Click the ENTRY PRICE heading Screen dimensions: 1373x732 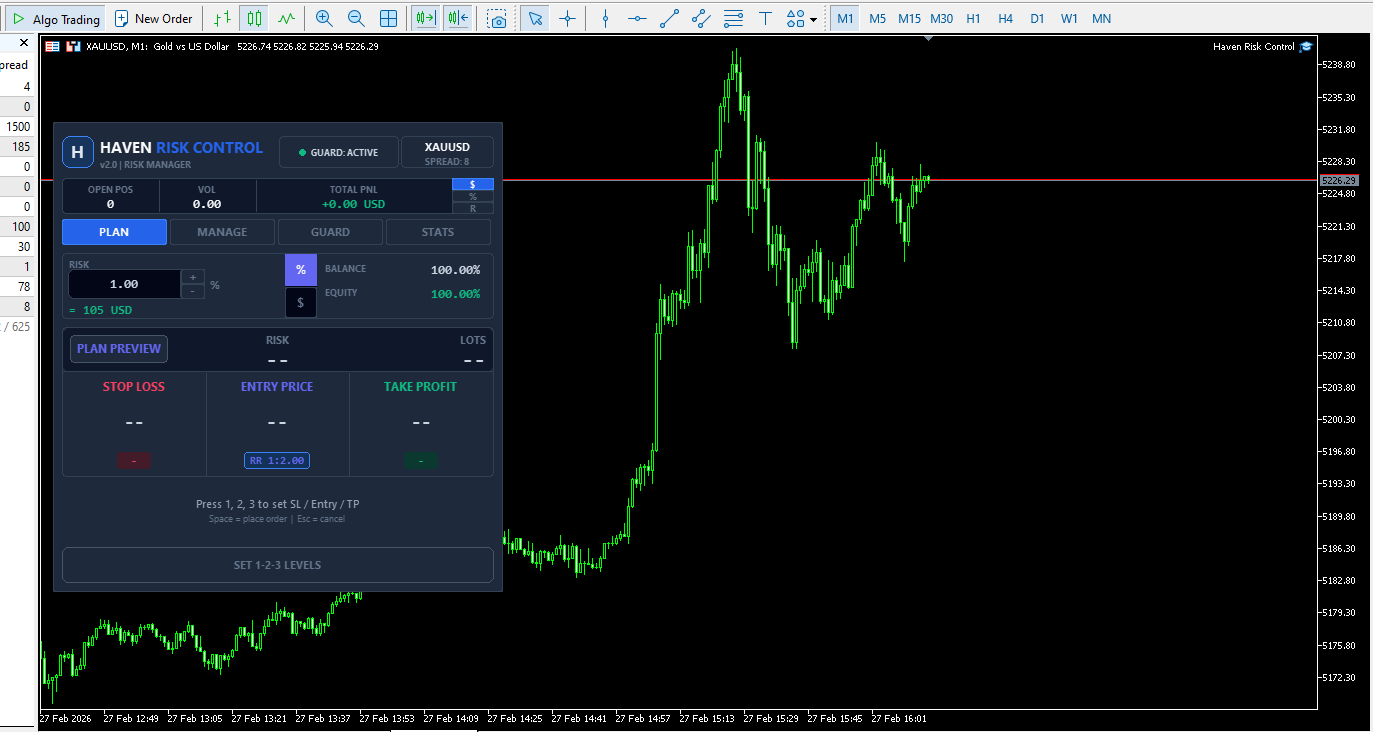[277, 387]
